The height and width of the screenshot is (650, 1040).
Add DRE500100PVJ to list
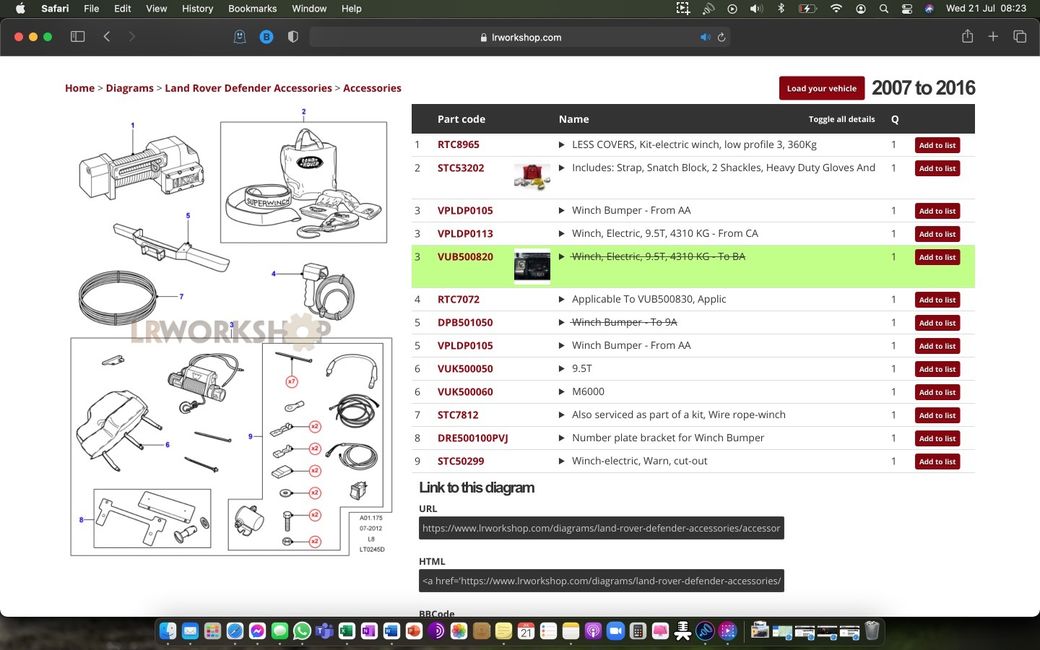[x=937, y=438]
